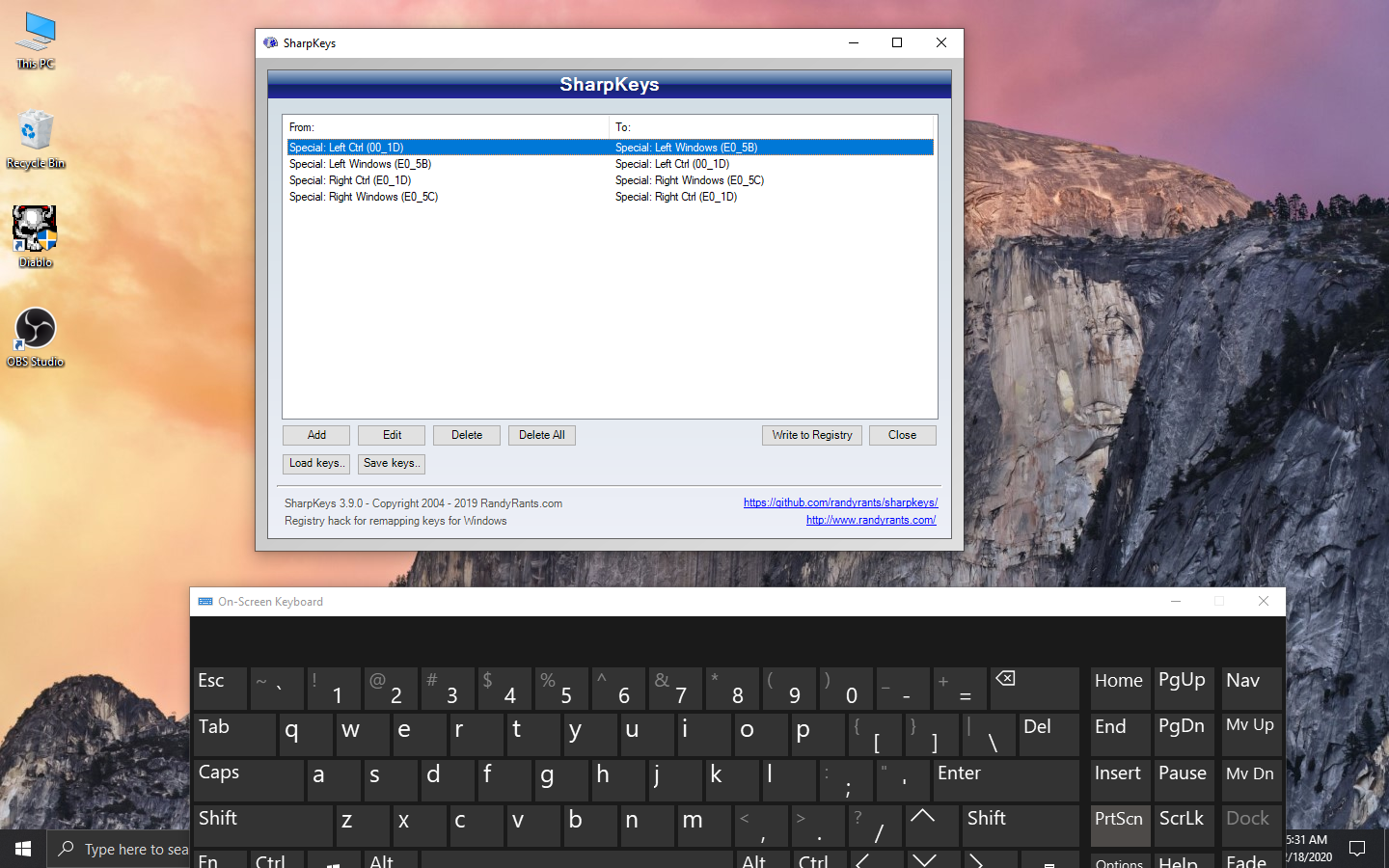Select the Right Windows to Right Ctrl mapping row

coord(610,197)
